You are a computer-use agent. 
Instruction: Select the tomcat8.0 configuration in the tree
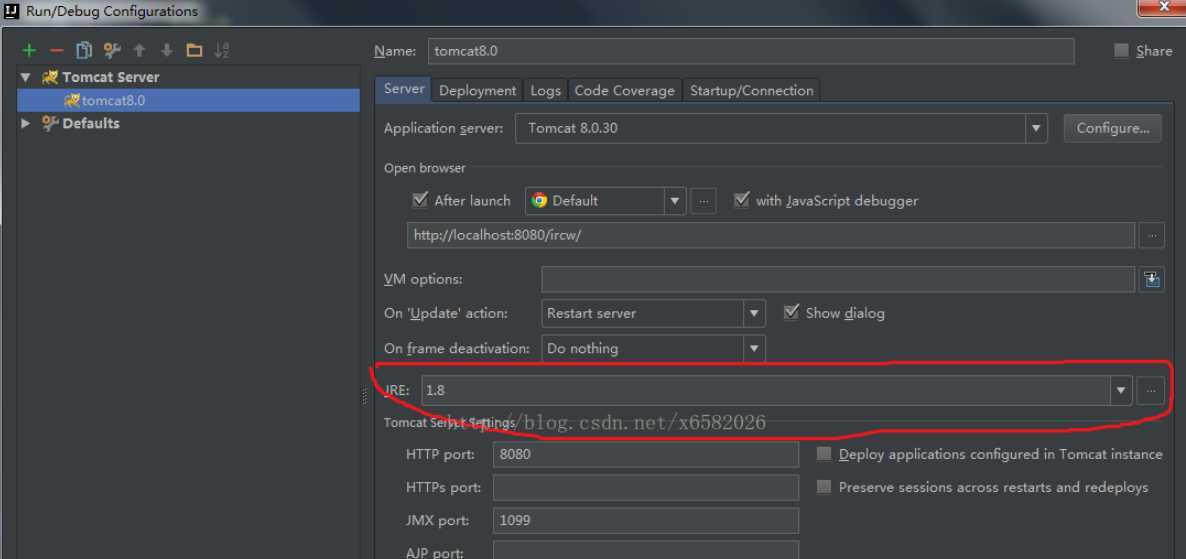188,101
